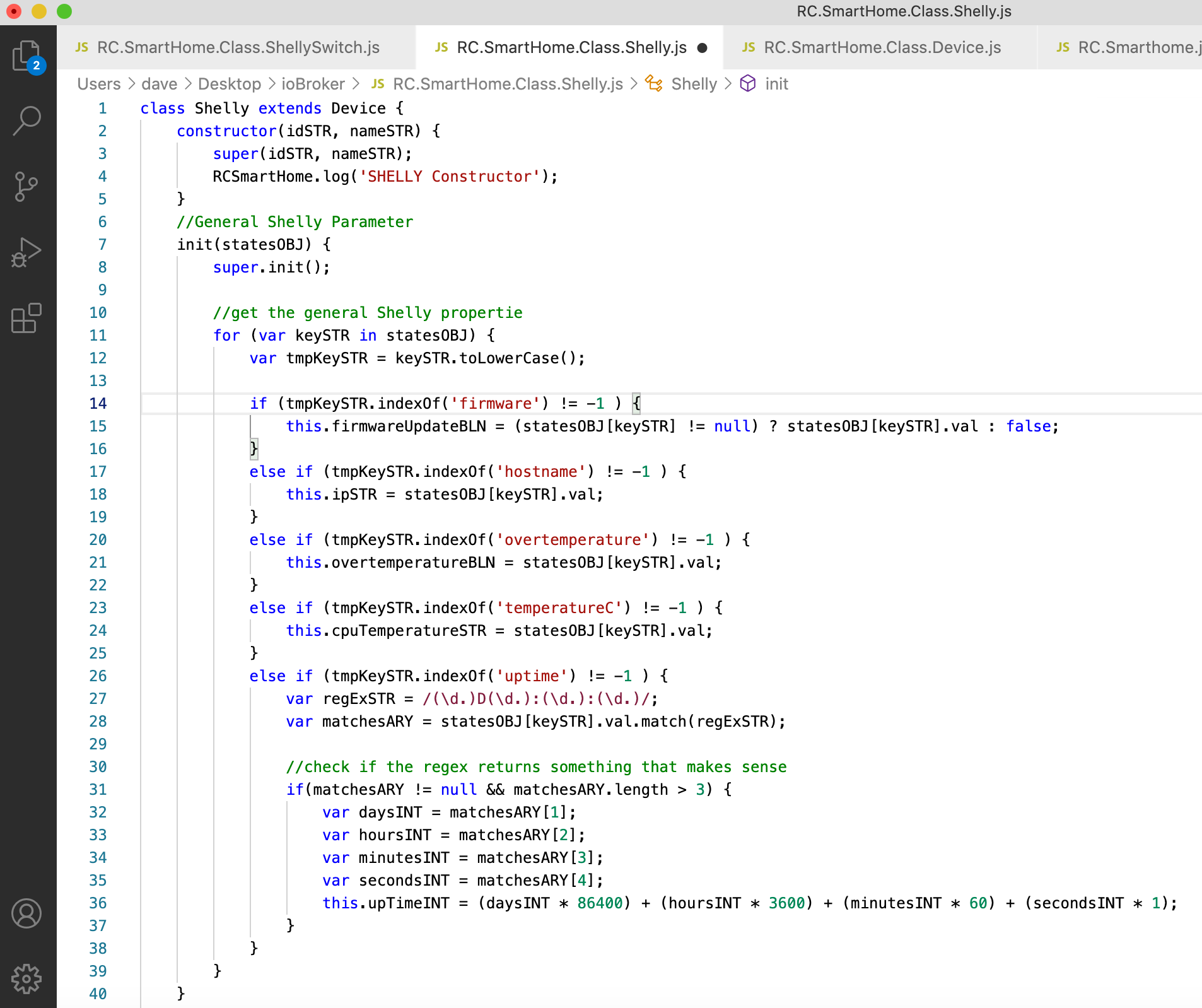The width and height of the screenshot is (1202, 1008).
Task: Click the '//General Shelly Parameter' comment
Action: click(295, 222)
